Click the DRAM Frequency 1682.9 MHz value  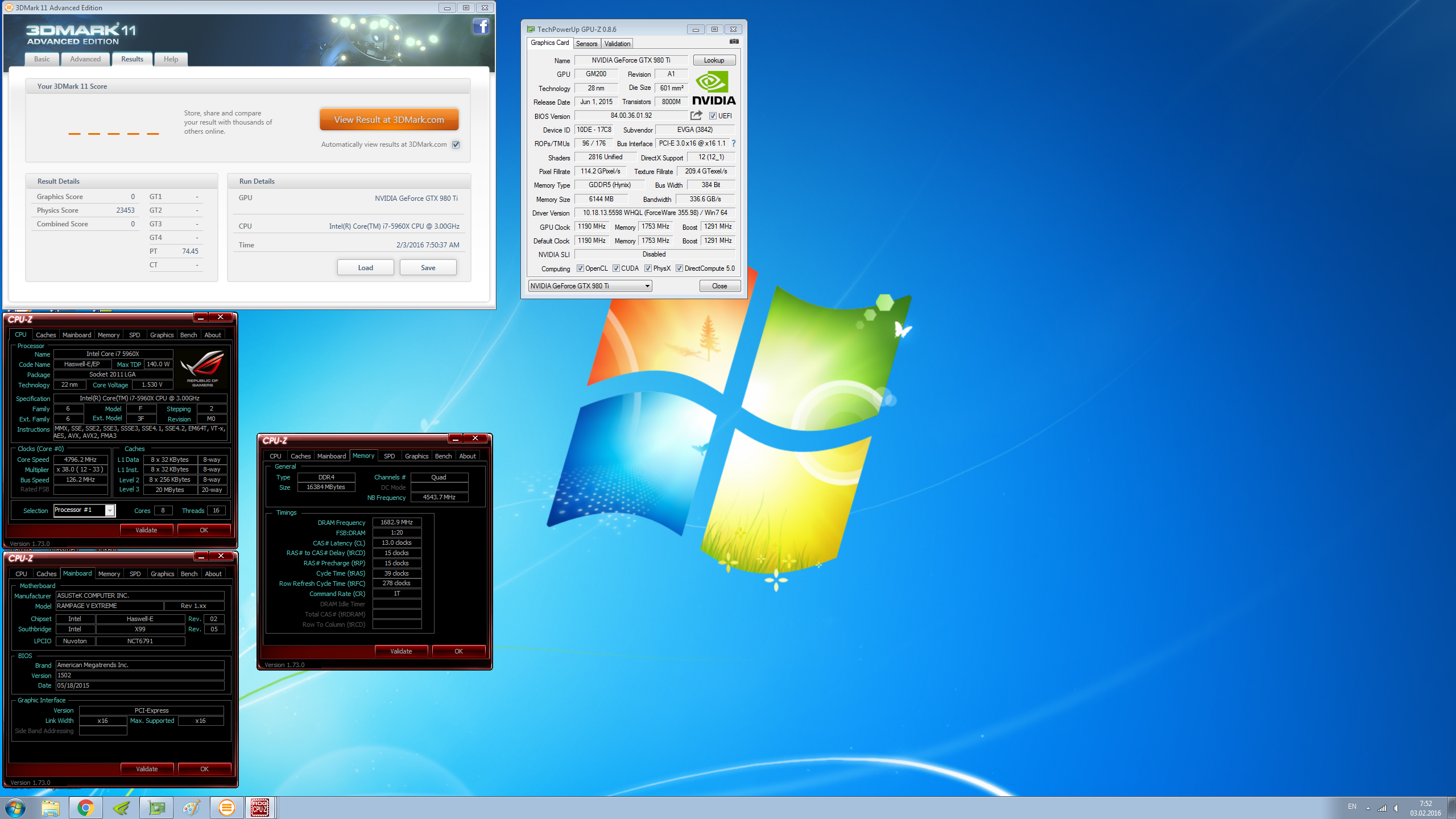click(x=396, y=522)
